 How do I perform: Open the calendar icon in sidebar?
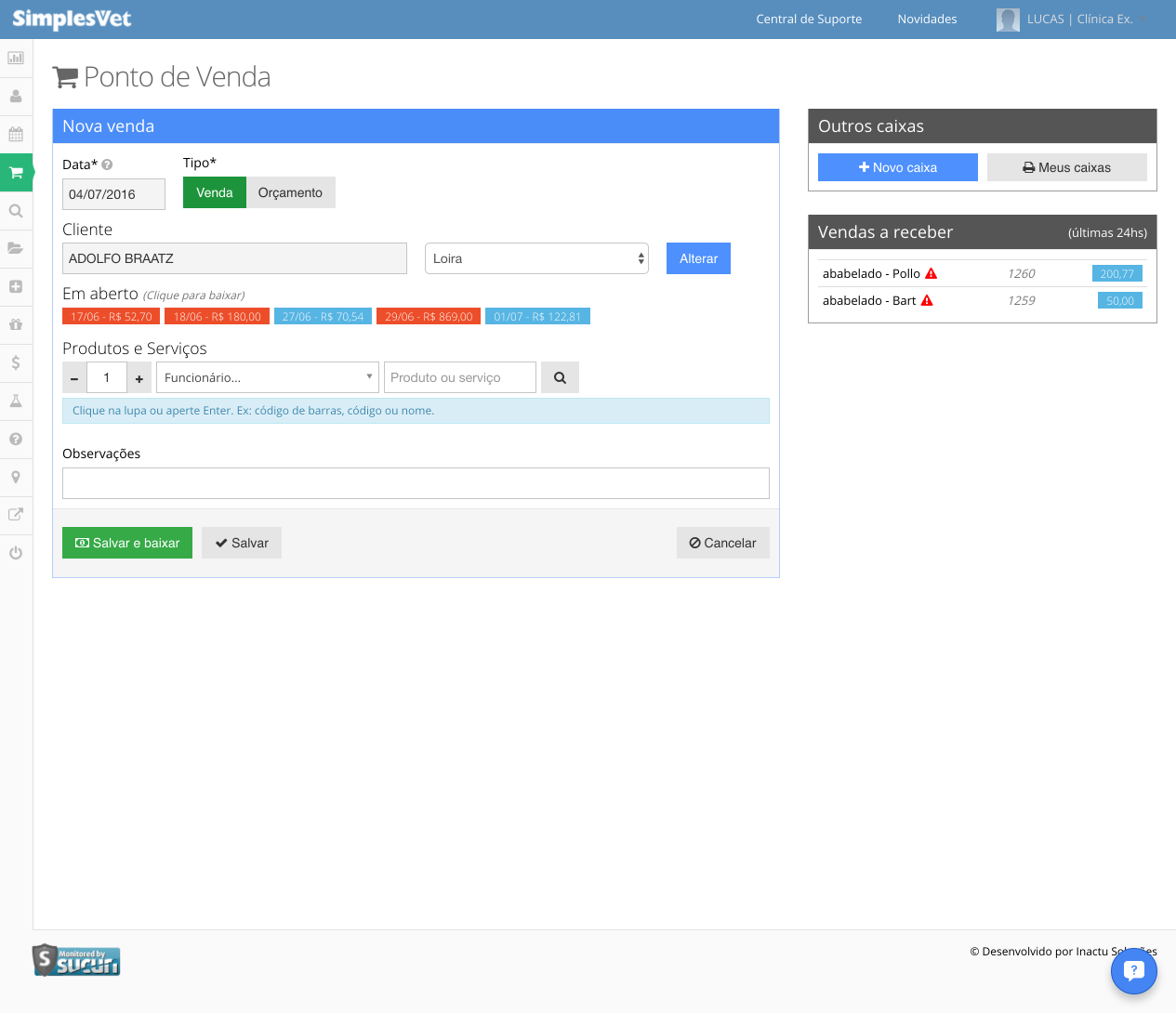16,134
